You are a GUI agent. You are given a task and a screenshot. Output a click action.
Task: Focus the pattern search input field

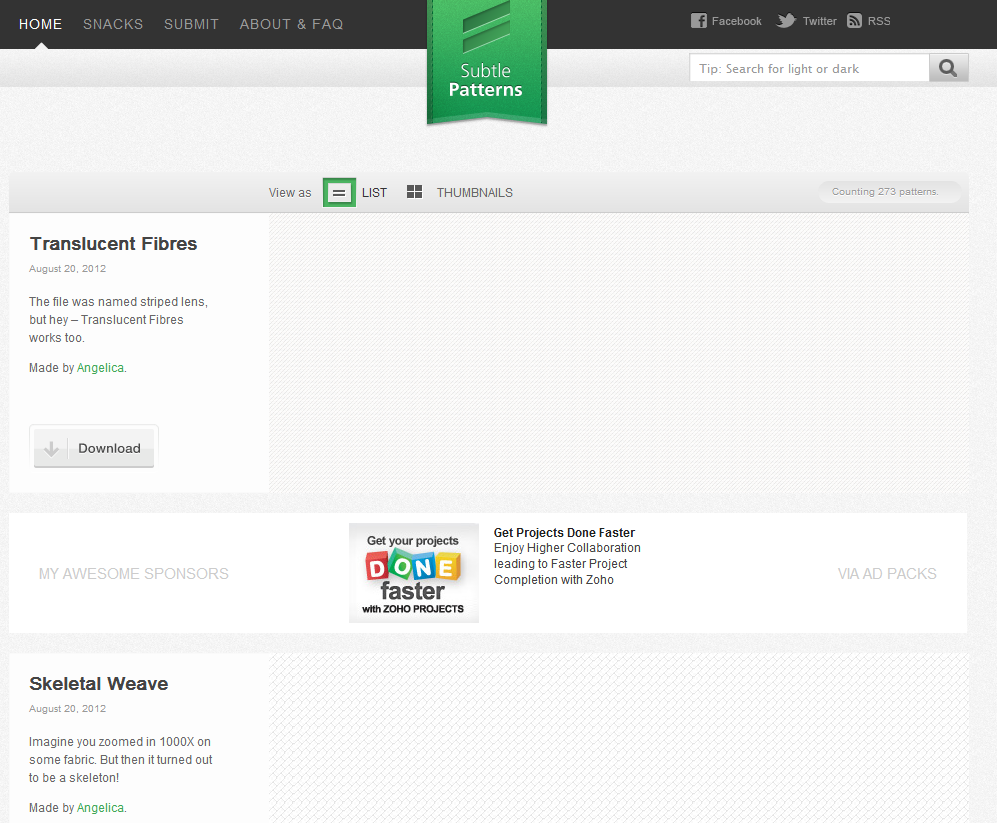[809, 68]
